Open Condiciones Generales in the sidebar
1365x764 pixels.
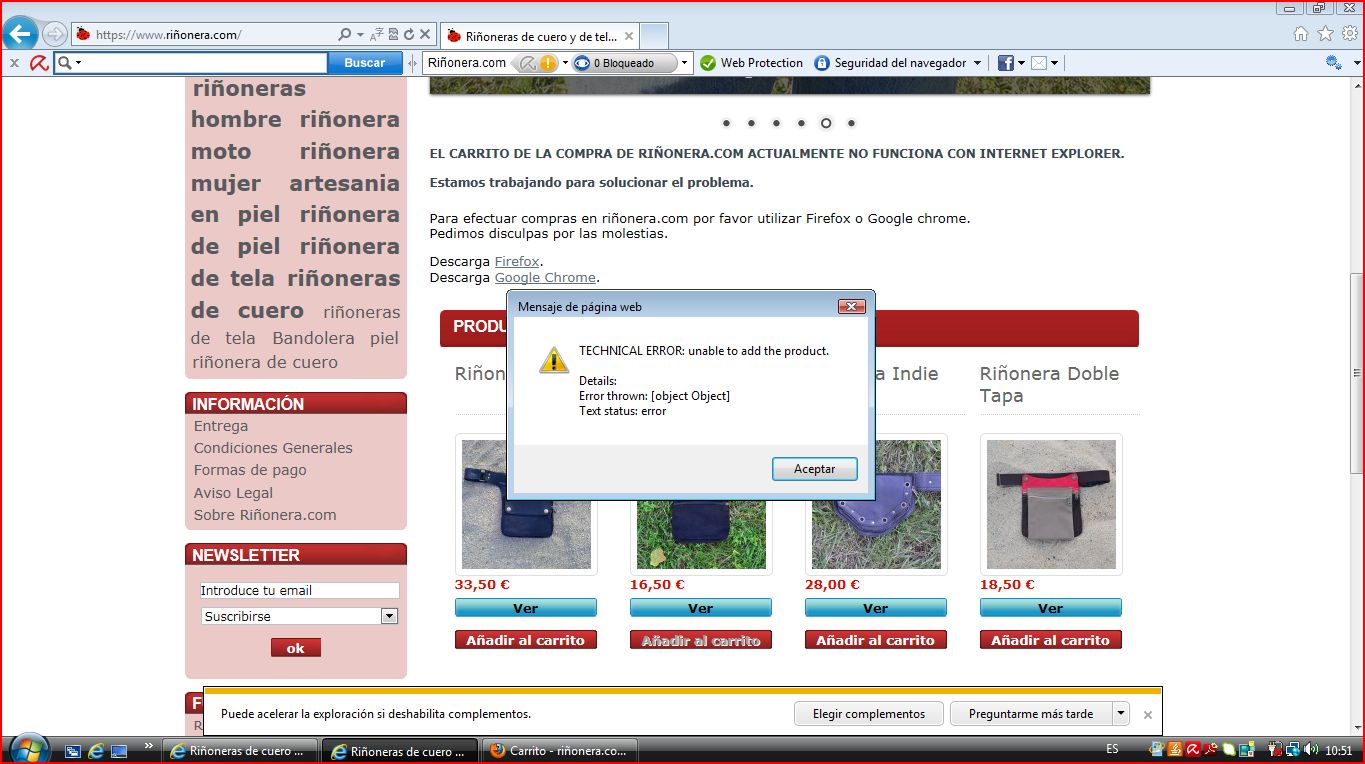(x=273, y=448)
